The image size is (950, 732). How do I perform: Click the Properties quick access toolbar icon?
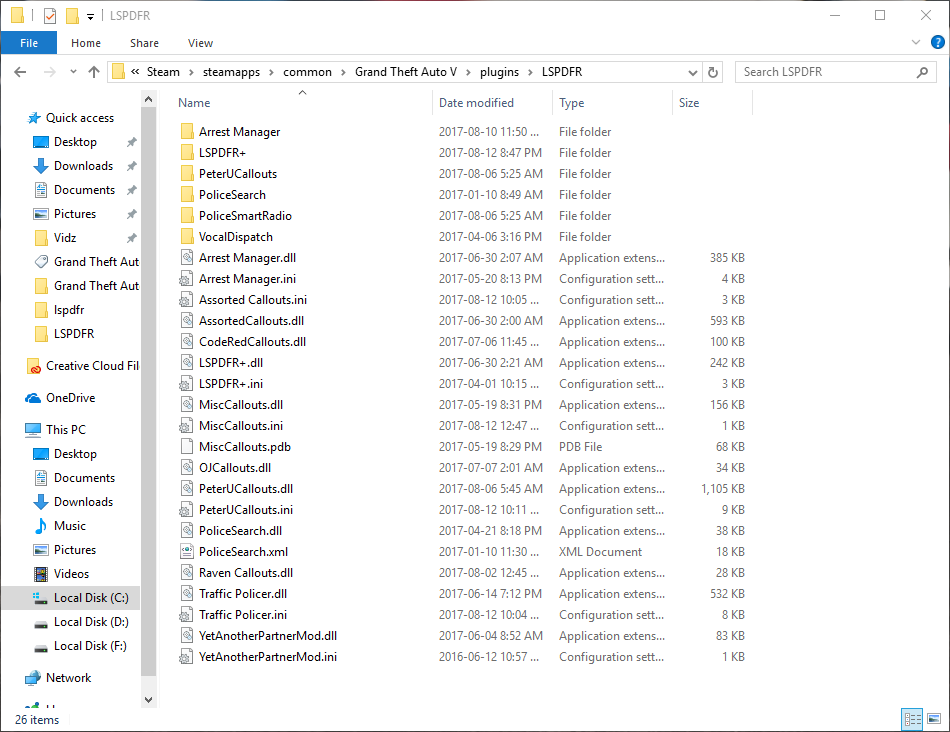pos(50,16)
